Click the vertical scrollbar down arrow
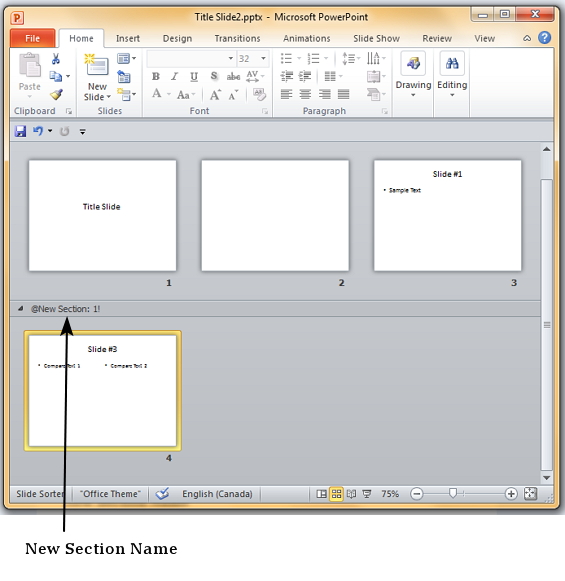Screen dimensions: 565x581 (x=546, y=478)
